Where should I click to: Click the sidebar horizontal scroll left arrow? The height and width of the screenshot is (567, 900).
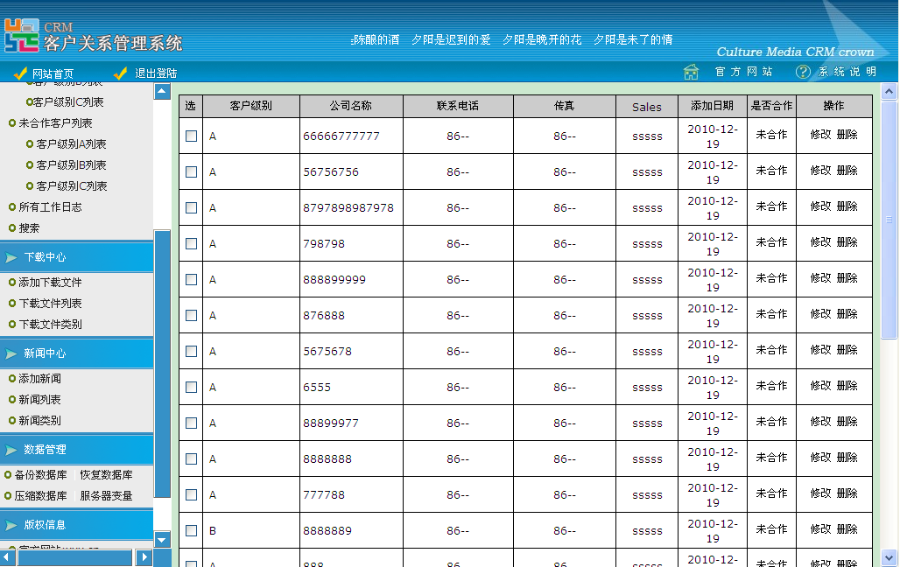click(6, 557)
